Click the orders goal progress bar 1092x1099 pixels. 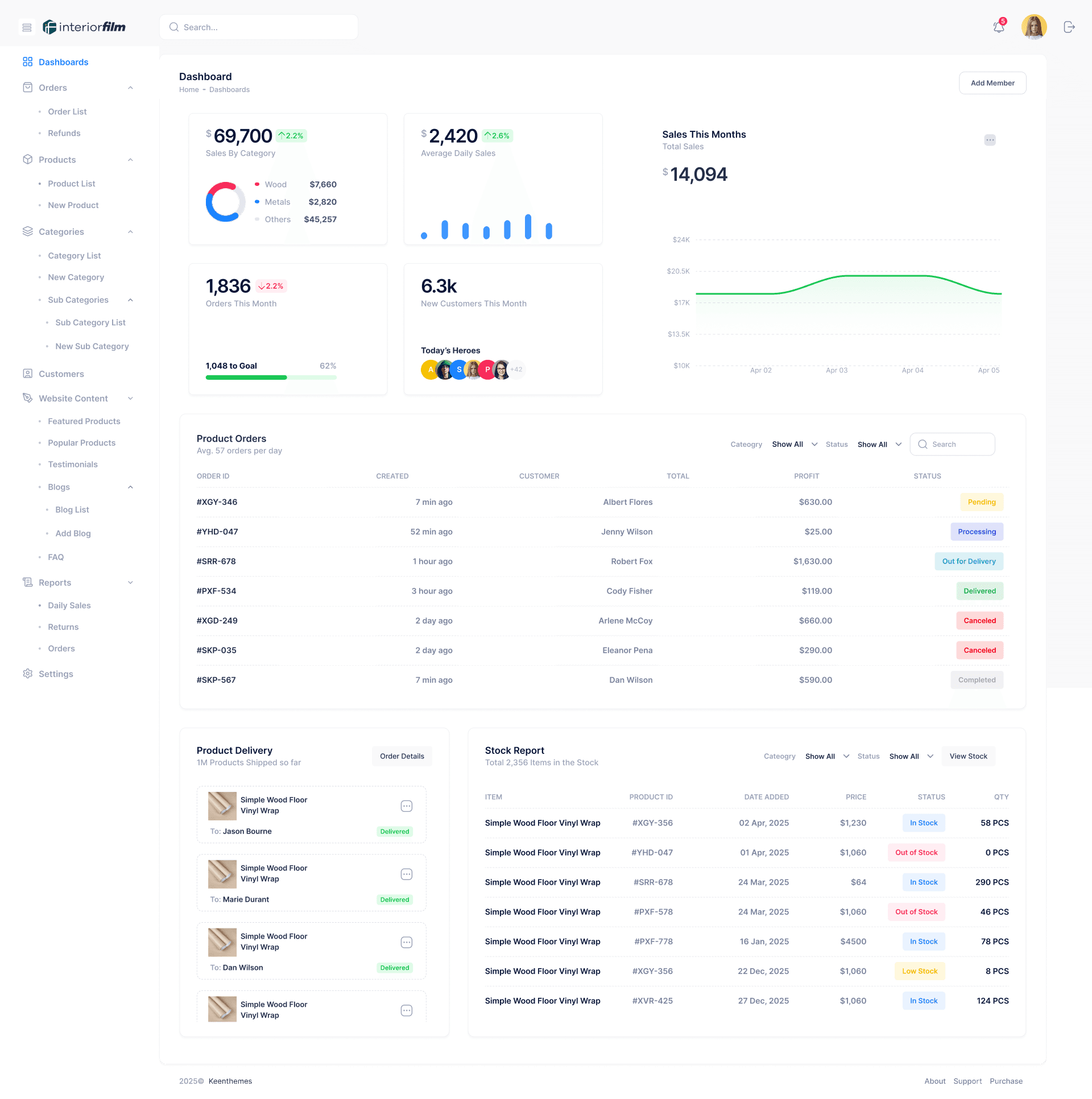[271, 377]
